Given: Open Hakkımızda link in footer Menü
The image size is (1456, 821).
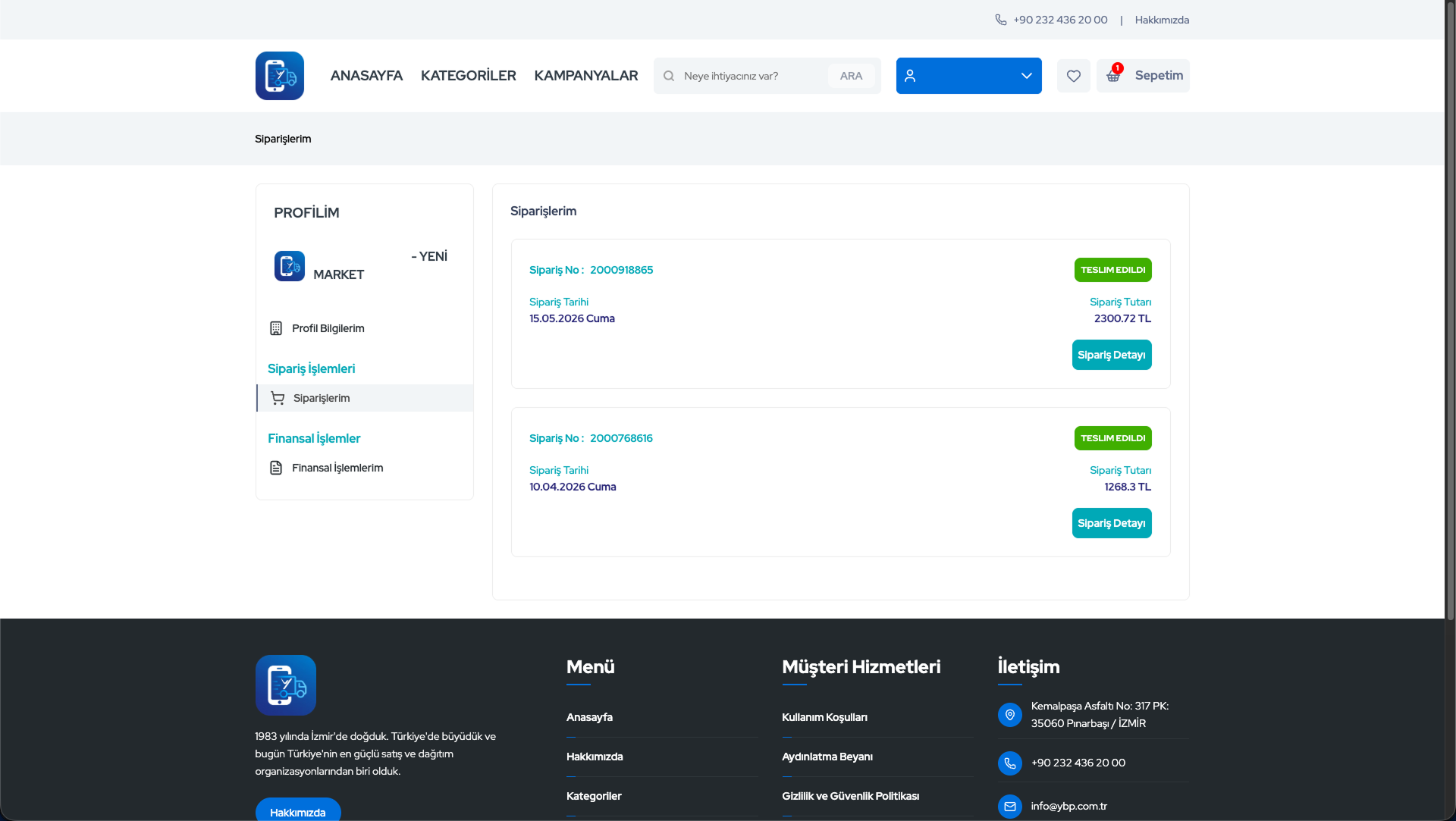Looking at the screenshot, I should point(595,757).
